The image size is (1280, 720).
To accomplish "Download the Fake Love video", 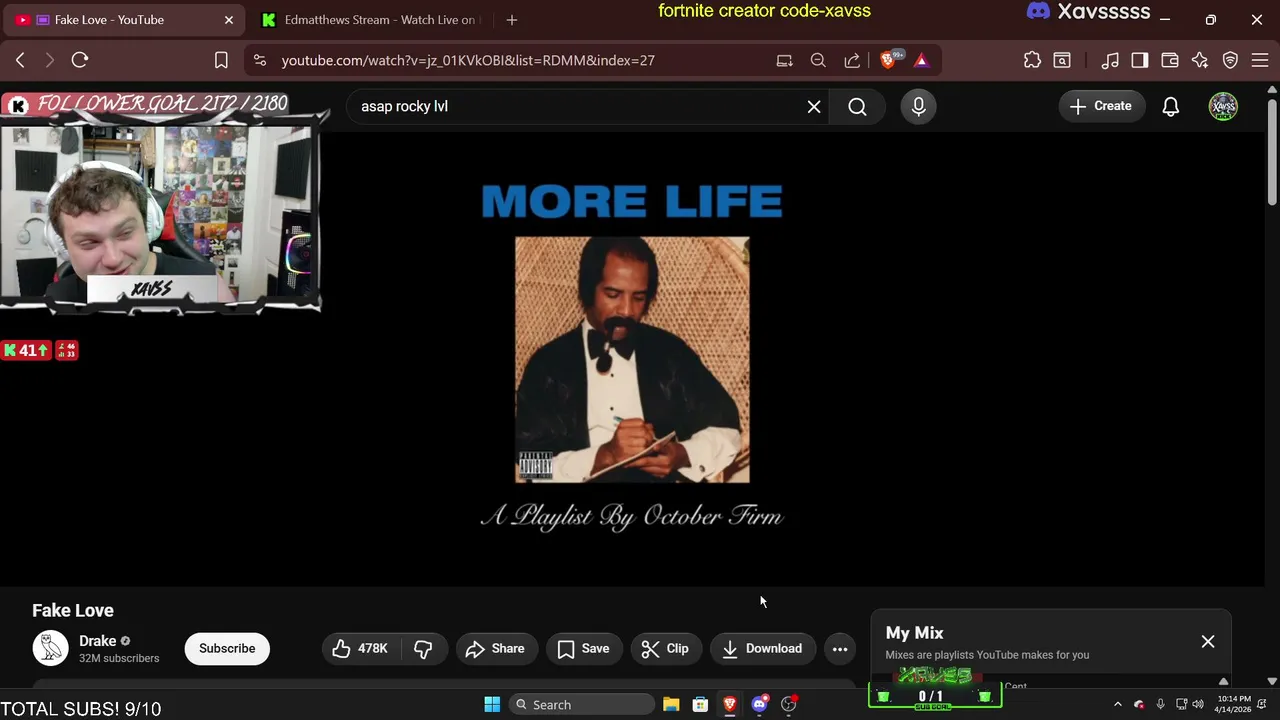I will (x=763, y=648).
